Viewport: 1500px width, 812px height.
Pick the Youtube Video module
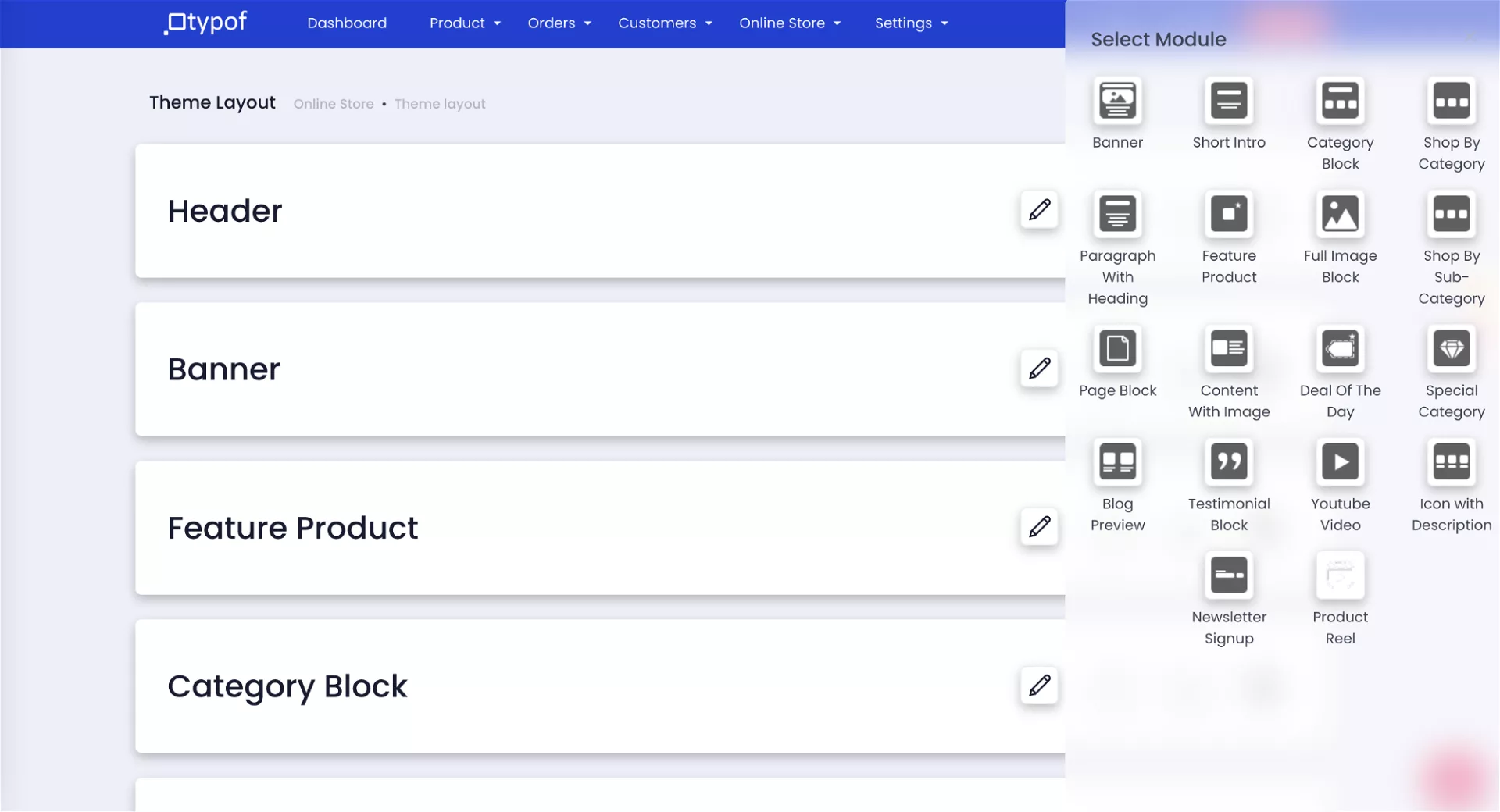[1340, 462]
